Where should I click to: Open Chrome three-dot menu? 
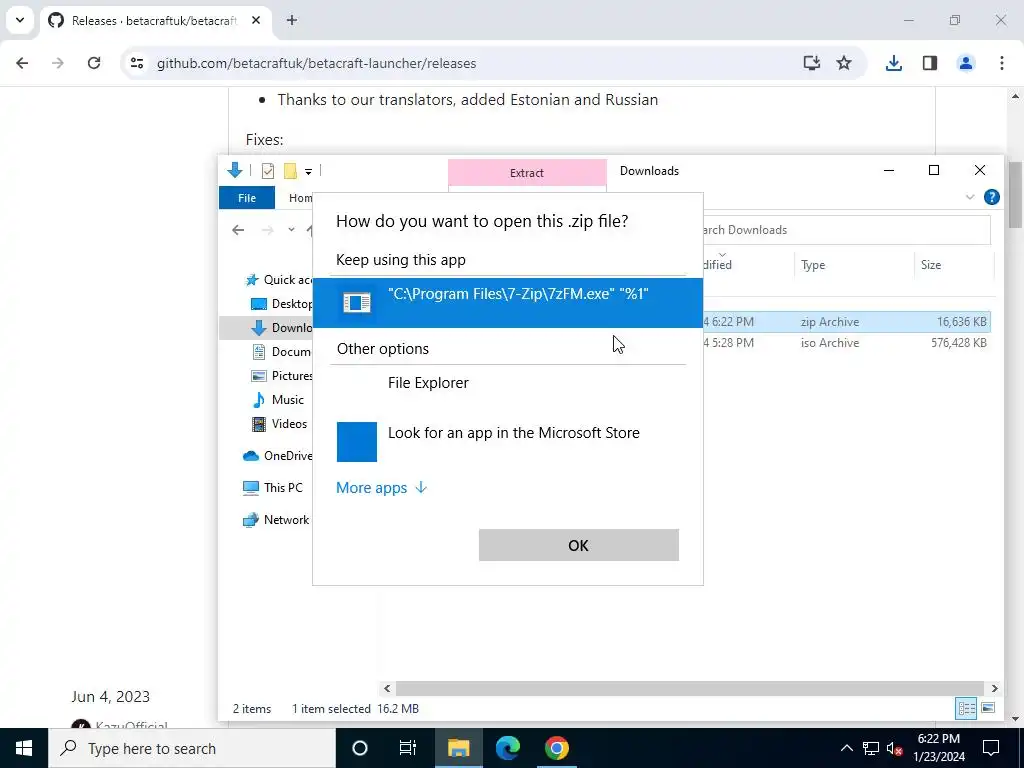[x=1002, y=63]
